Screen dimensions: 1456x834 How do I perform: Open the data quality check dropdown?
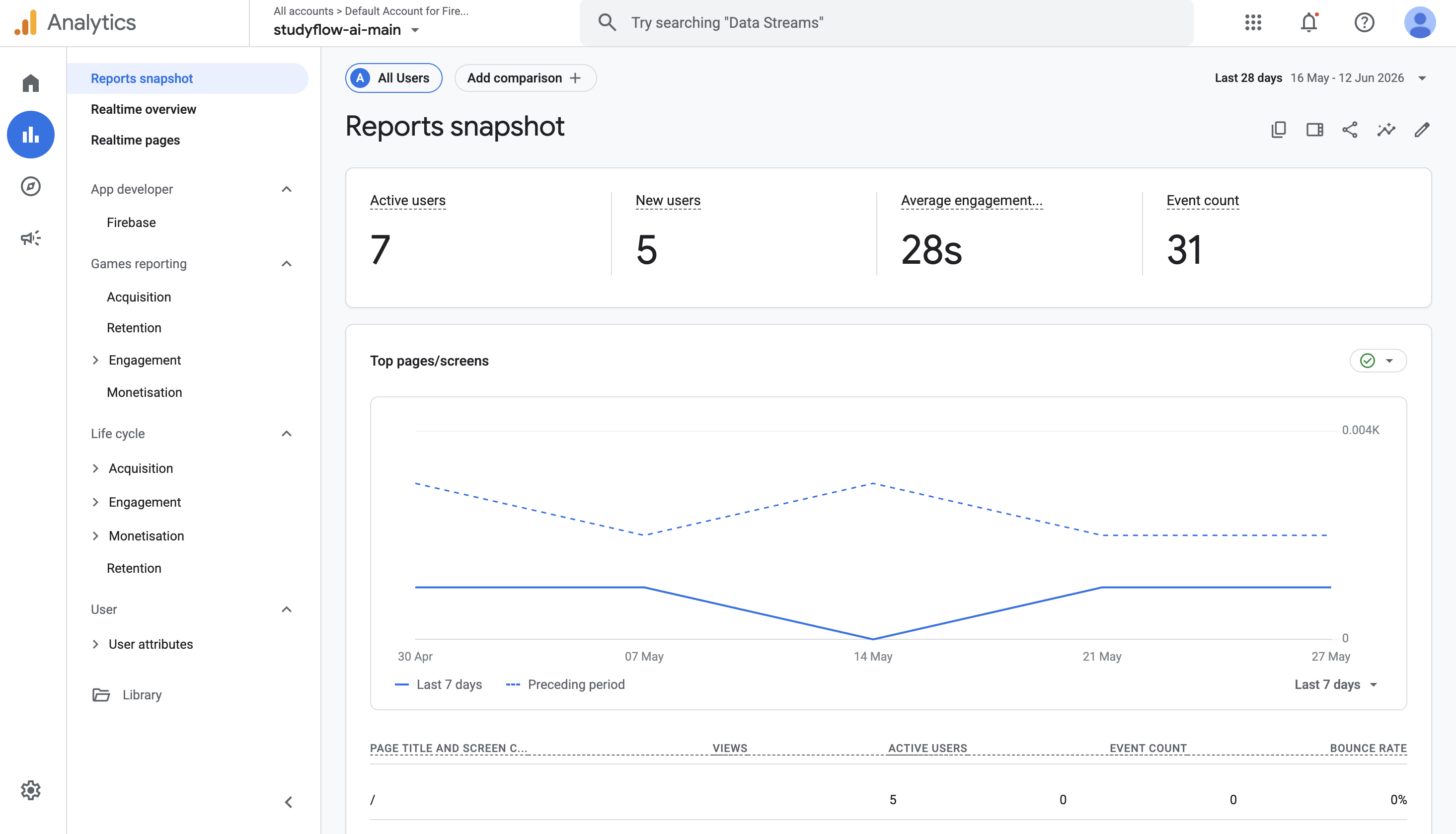[x=1378, y=360]
